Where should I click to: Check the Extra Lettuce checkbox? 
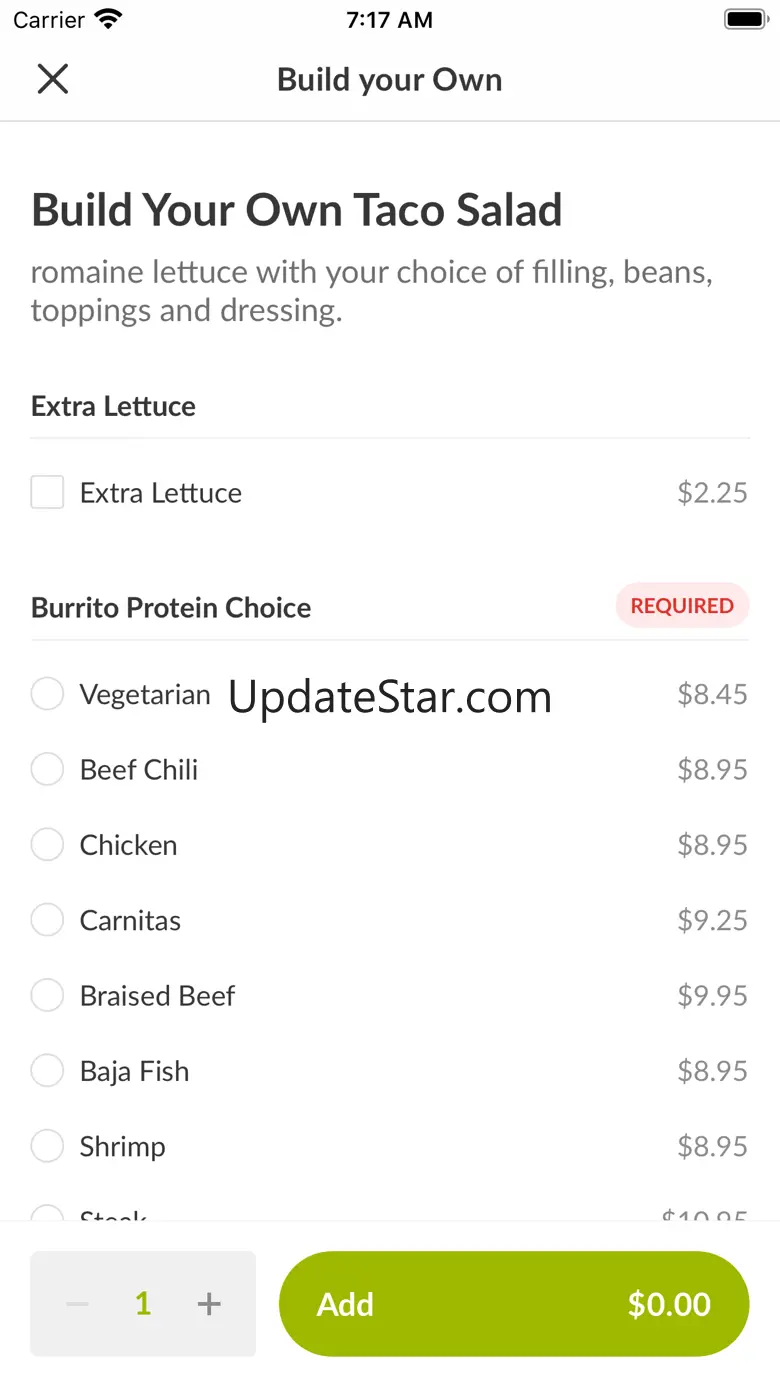47,493
